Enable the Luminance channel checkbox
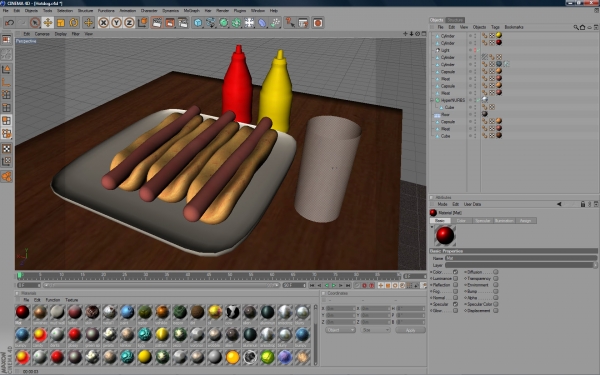The width and height of the screenshot is (600, 375). pyautogui.click(x=455, y=279)
